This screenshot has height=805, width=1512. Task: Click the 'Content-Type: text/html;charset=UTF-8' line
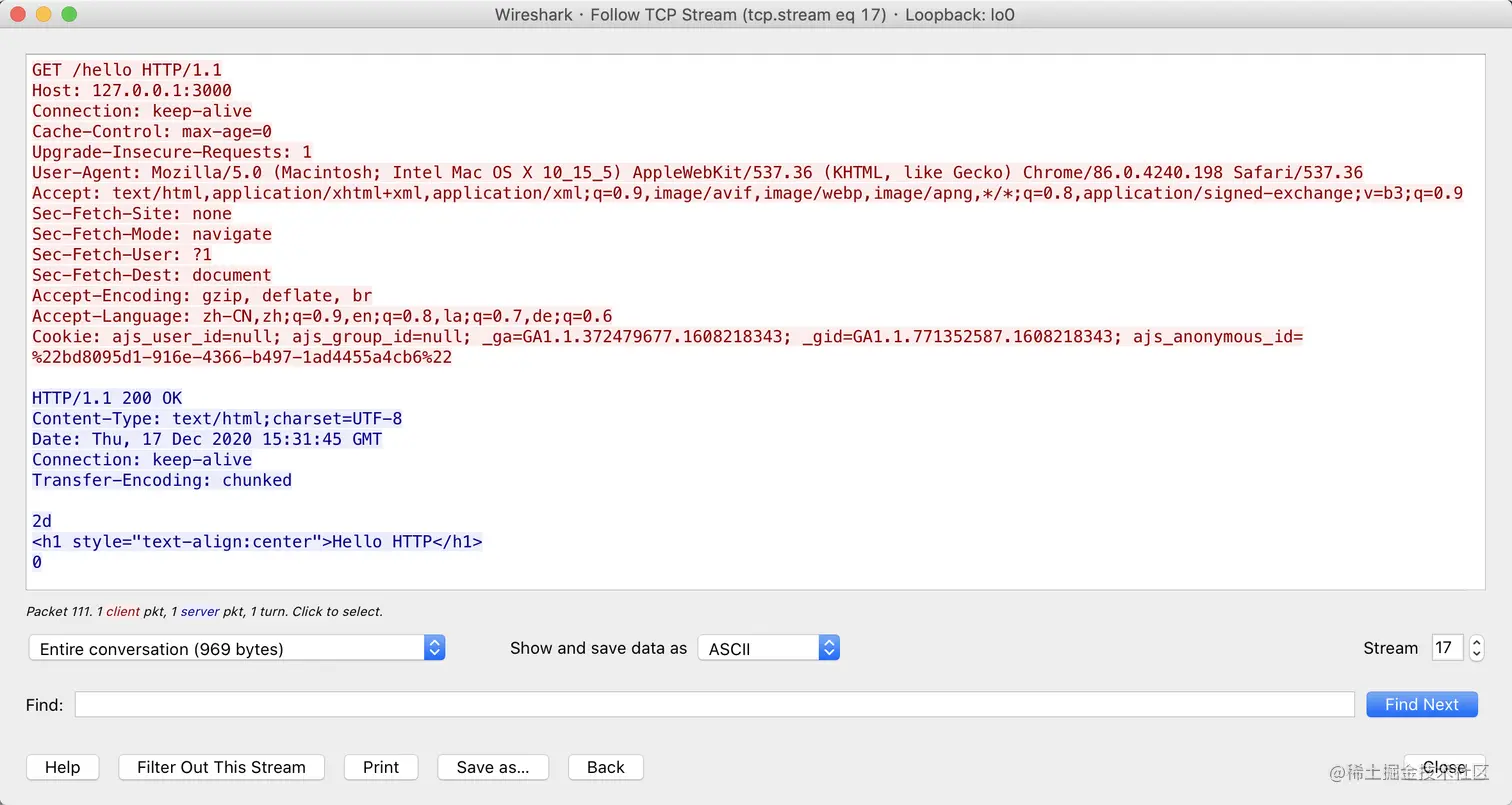tap(217, 418)
